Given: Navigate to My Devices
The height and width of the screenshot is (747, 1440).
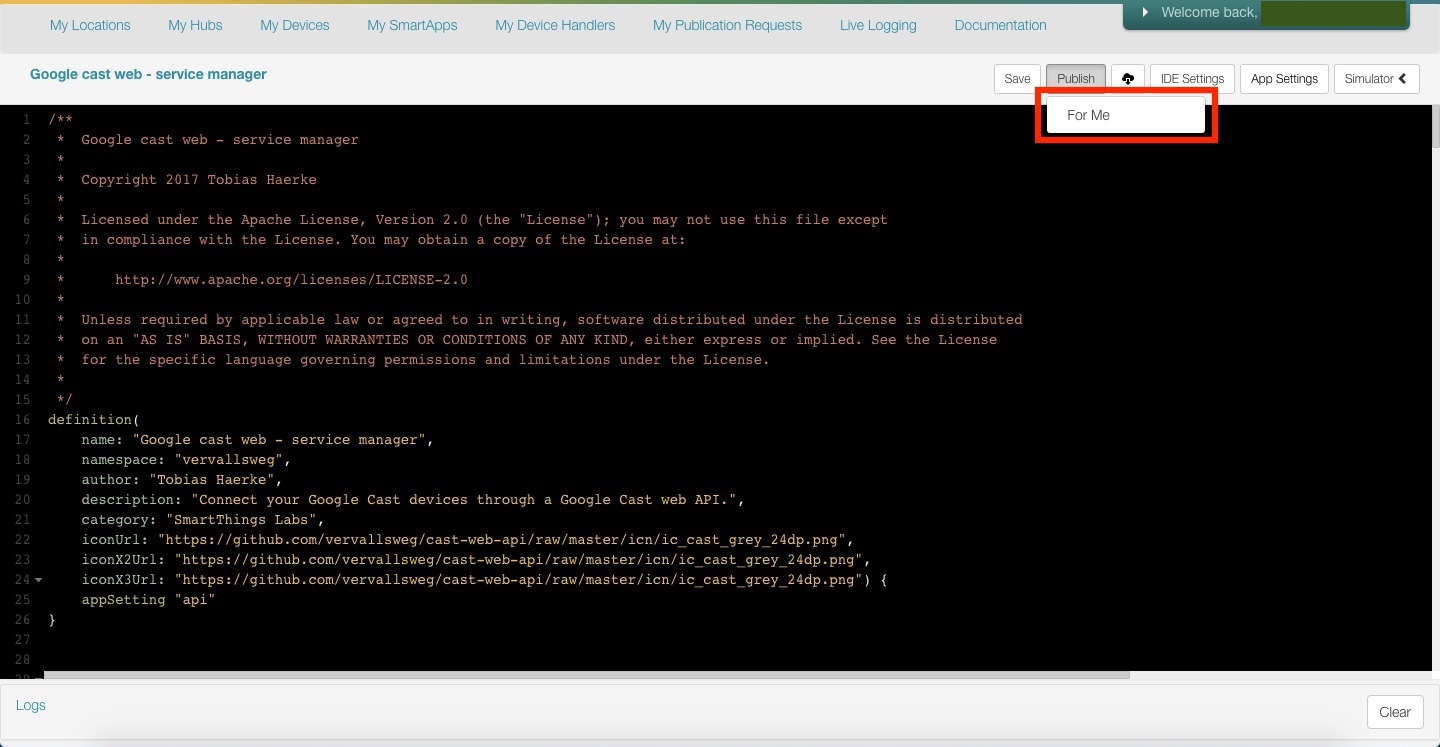Looking at the screenshot, I should [295, 25].
